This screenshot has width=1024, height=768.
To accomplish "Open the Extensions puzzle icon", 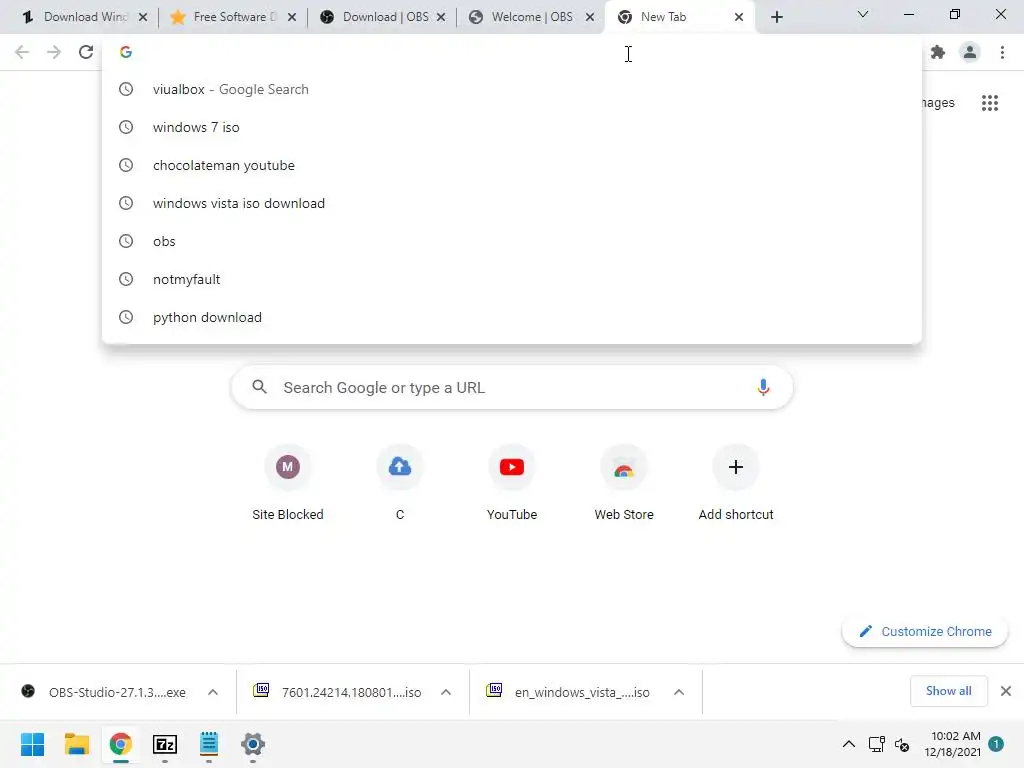I will point(938,52).
